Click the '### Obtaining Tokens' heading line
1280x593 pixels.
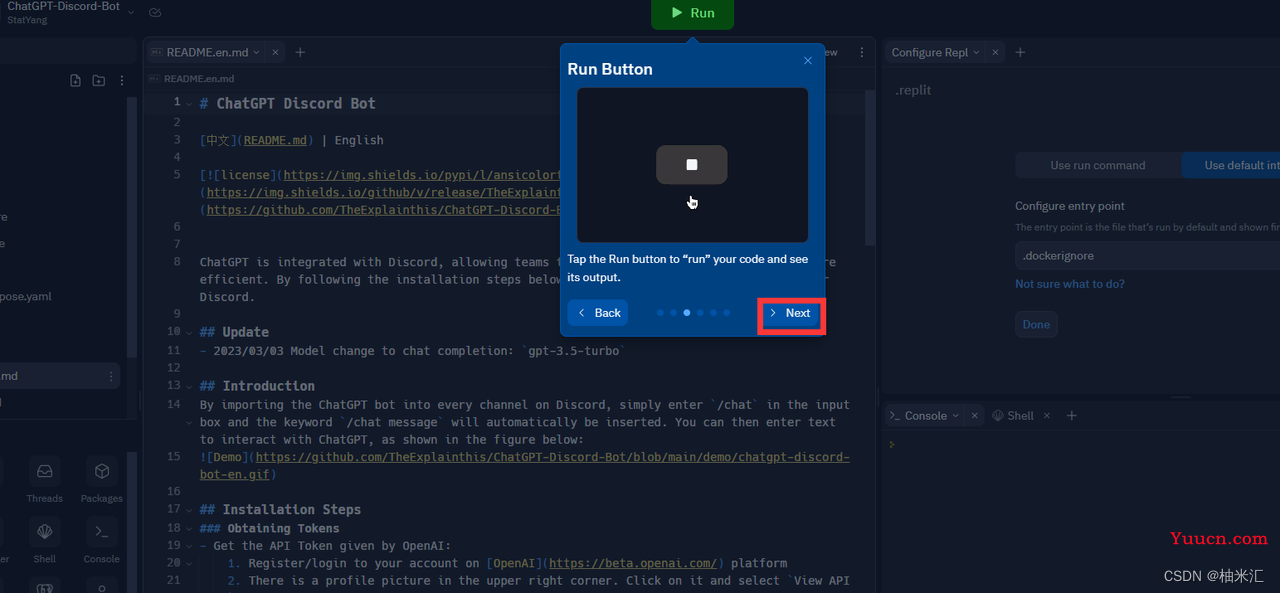point(269,528)
